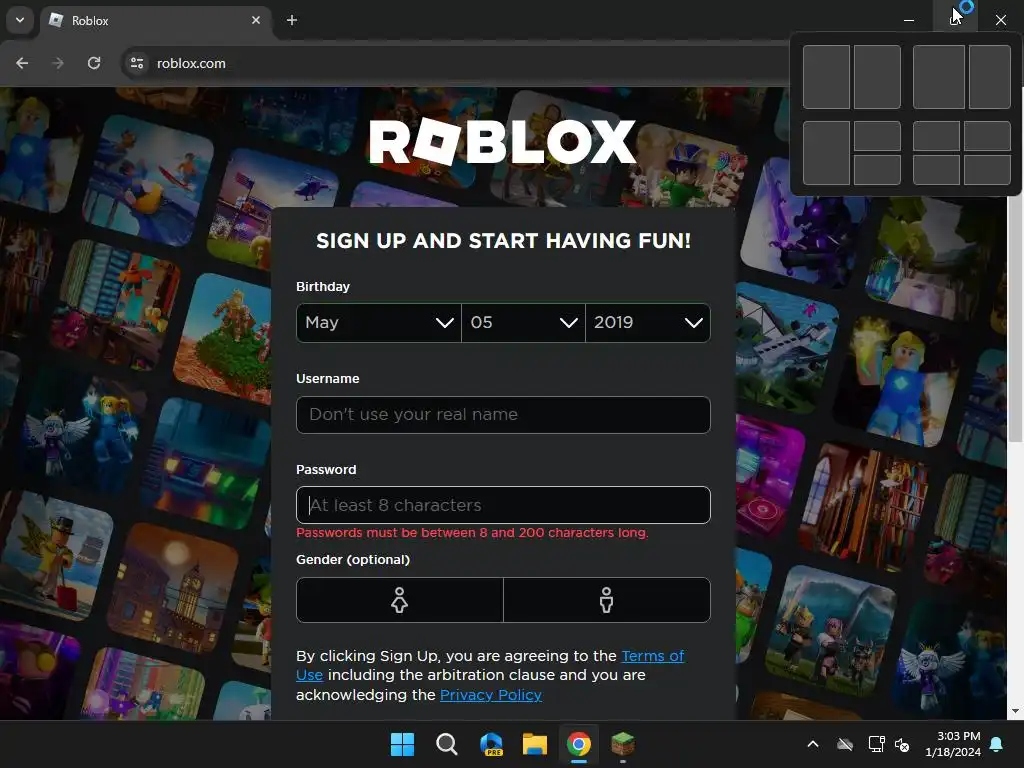Close the Roblox tab

(x=256, y=20)
